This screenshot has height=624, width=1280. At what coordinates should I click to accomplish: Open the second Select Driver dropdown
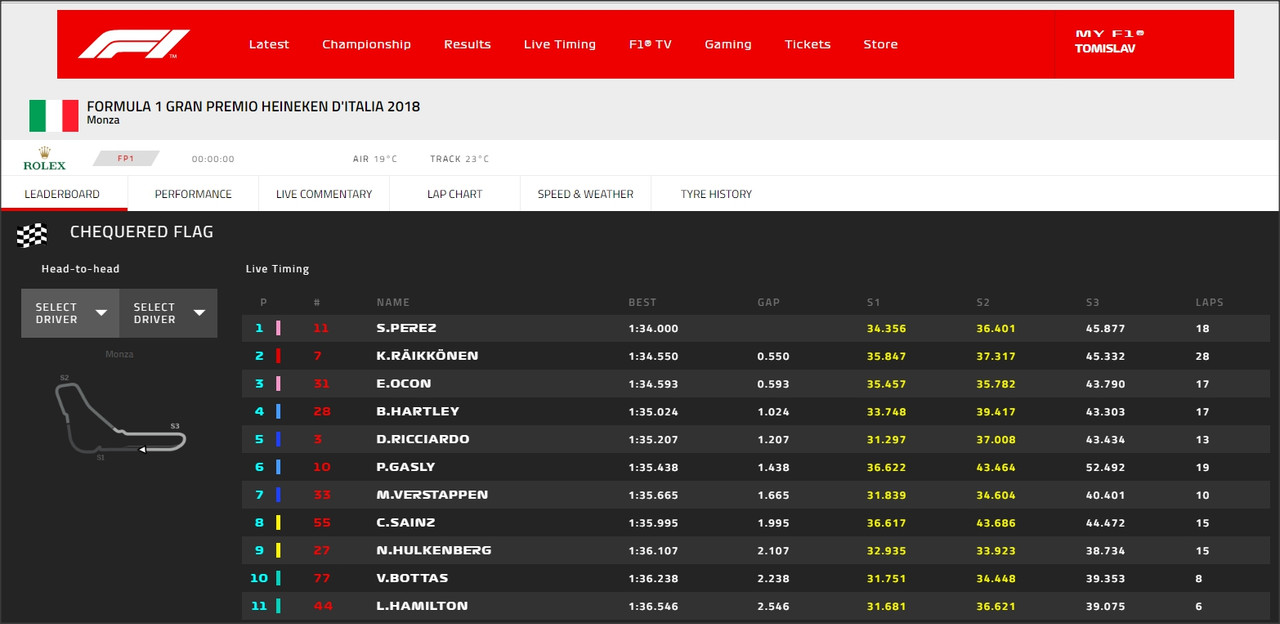click(168, 313)
